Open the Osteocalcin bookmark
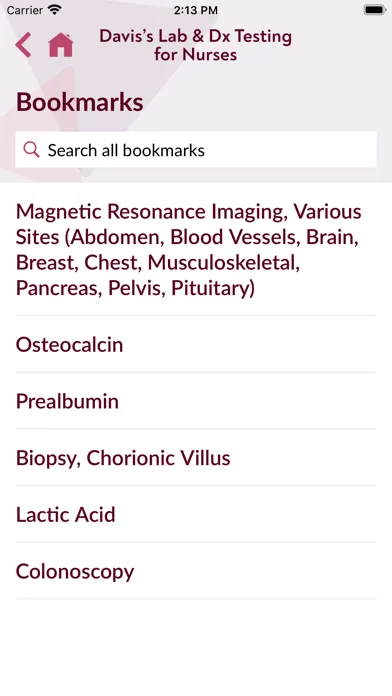392x696 pixels. click(196, 344)
